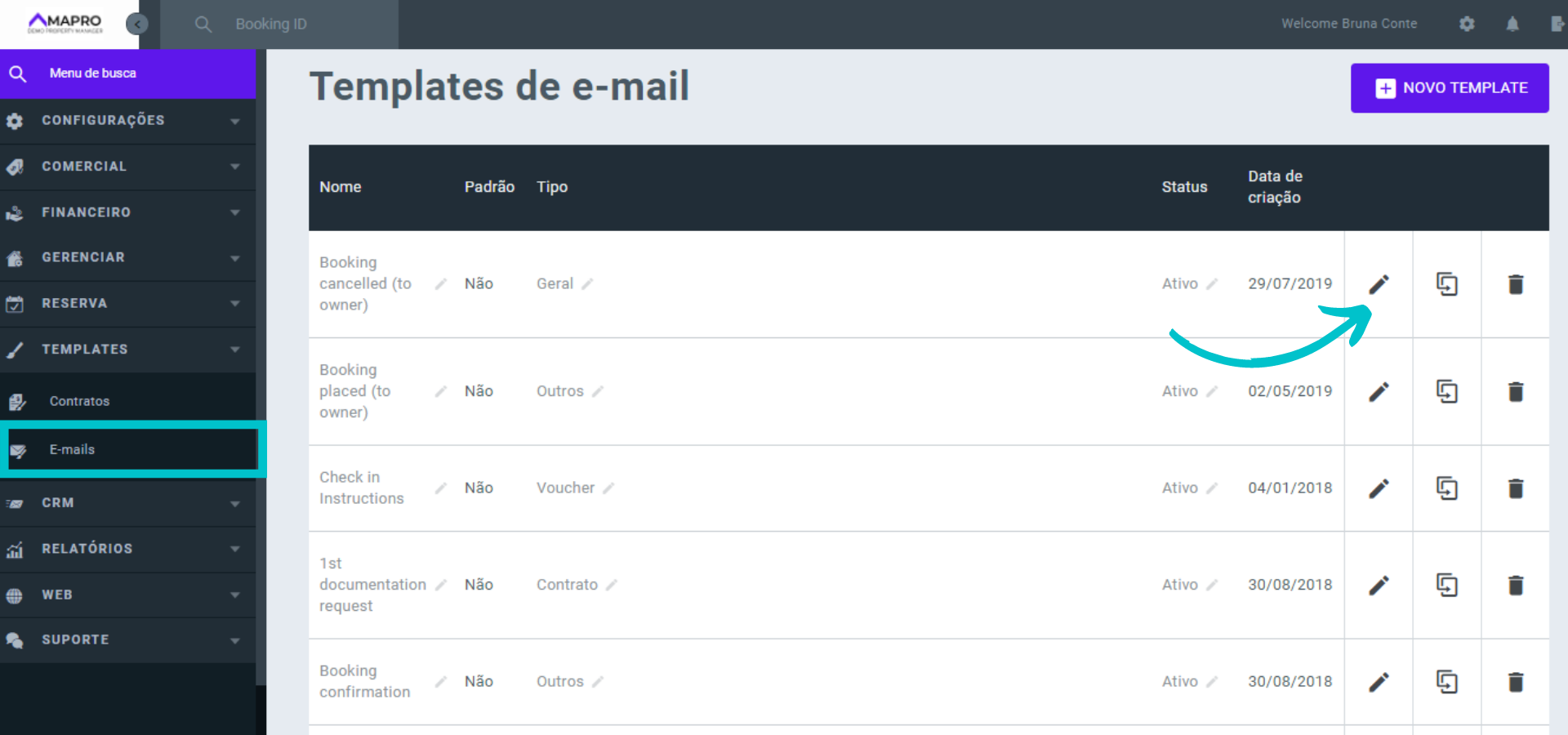1568x735 pixels.
Task: Edit the Voucher type of Check in Instructions
Action: [x=608, y=488]
